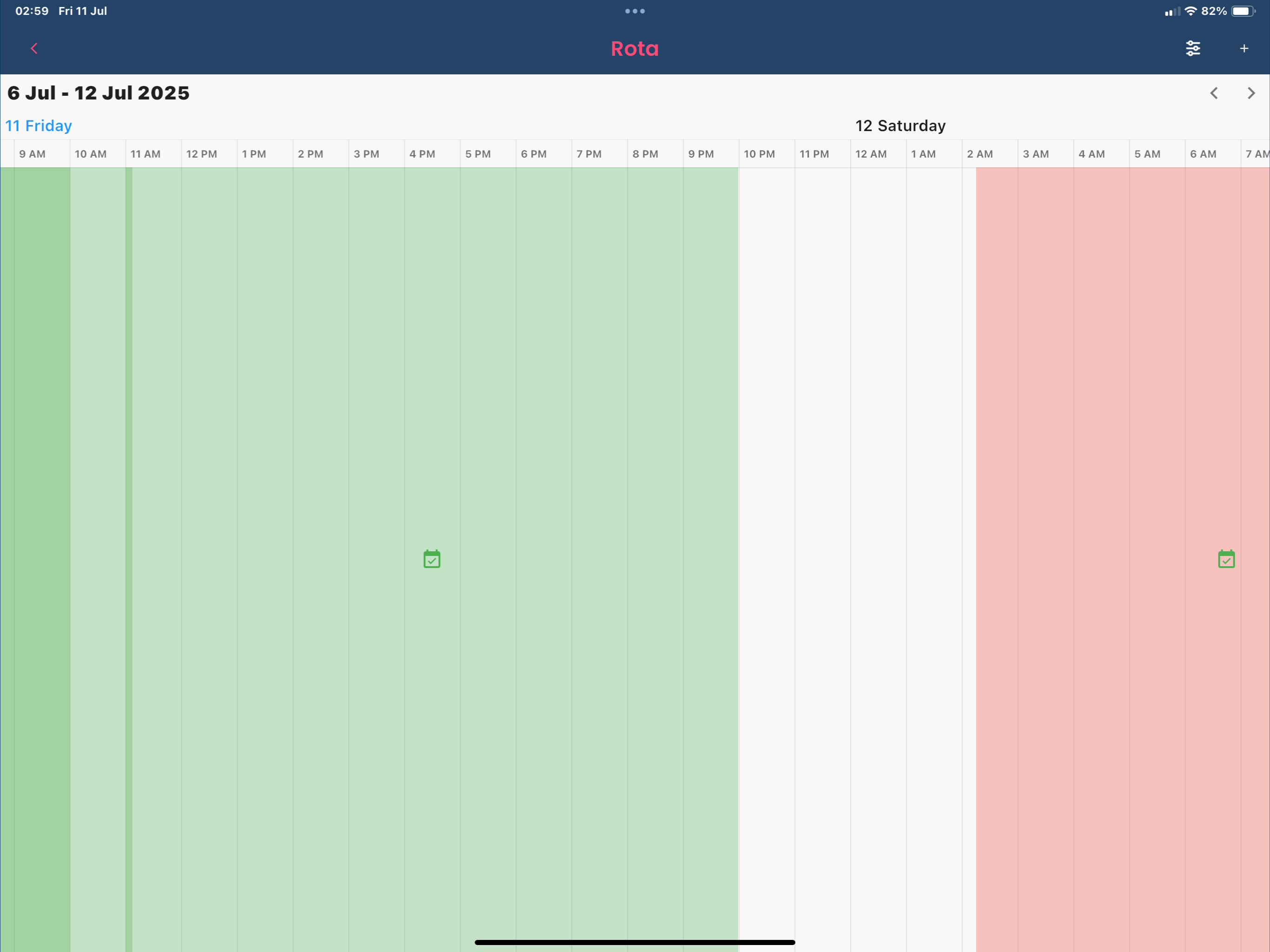Click the 11 PM time label

[814, 154]
